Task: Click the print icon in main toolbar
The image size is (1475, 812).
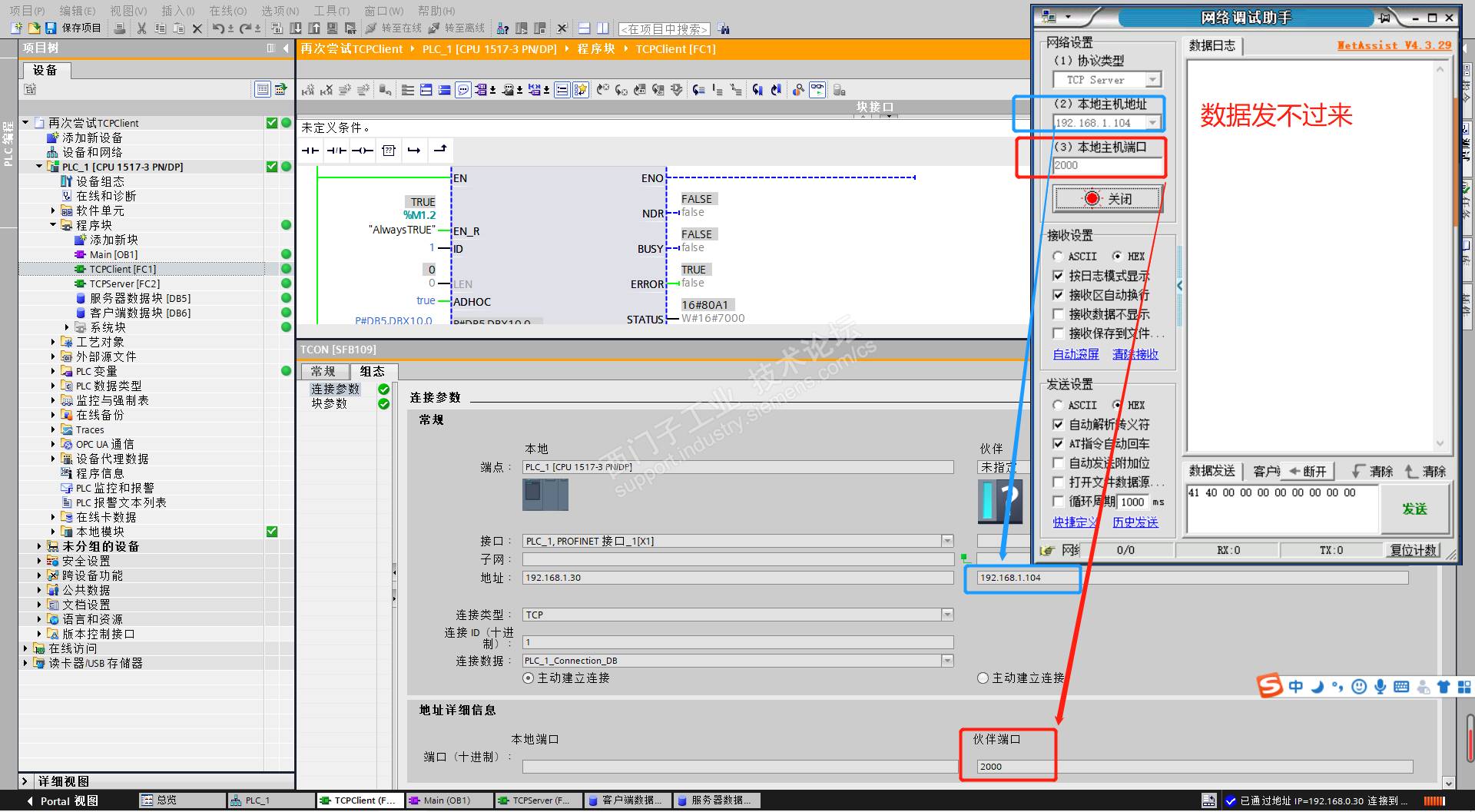Action: [x=120, y=28]
